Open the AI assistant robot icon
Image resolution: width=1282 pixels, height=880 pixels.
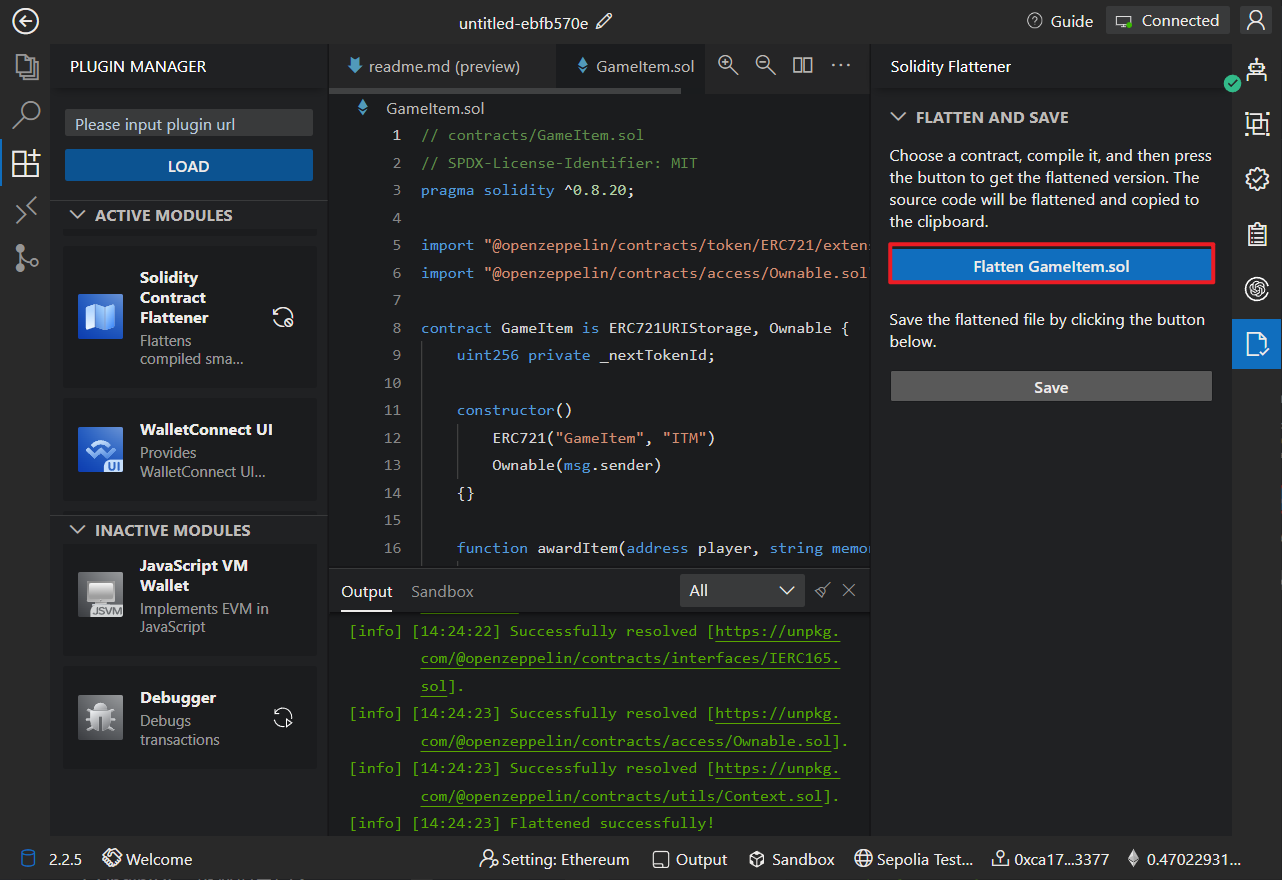pyautogui.click(x=1256, y=68)
